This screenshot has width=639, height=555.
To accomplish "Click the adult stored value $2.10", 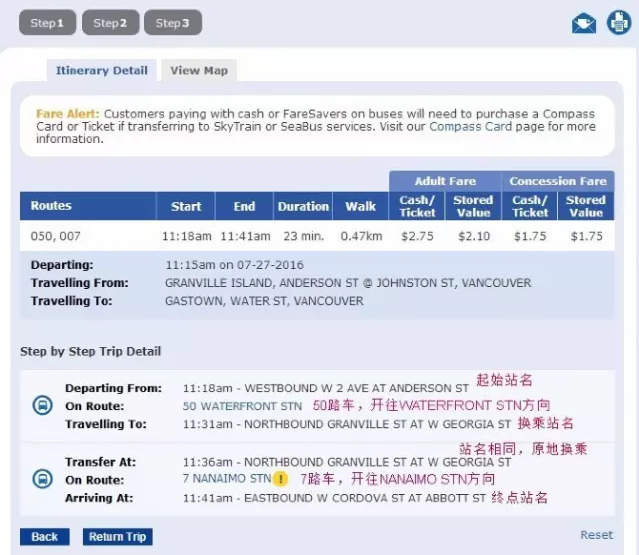I will tap(474, 236).
